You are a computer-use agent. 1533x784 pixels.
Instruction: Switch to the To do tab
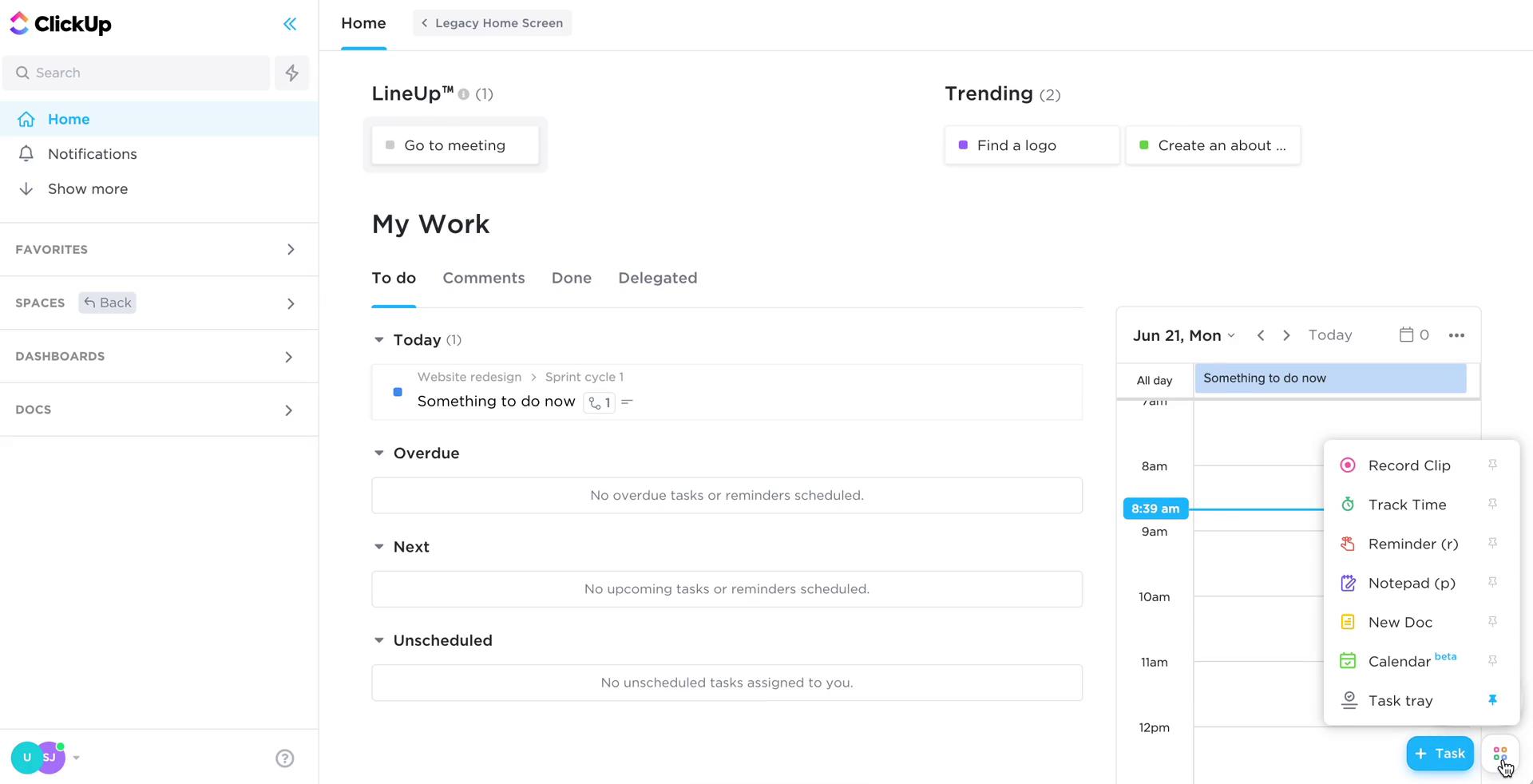[394, 278]
